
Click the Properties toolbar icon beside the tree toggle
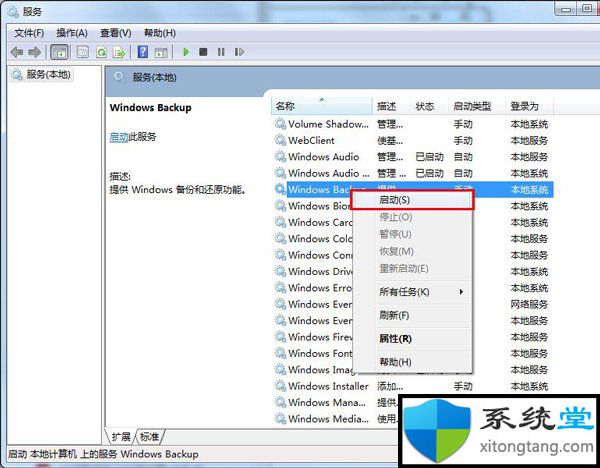point(83,52)
